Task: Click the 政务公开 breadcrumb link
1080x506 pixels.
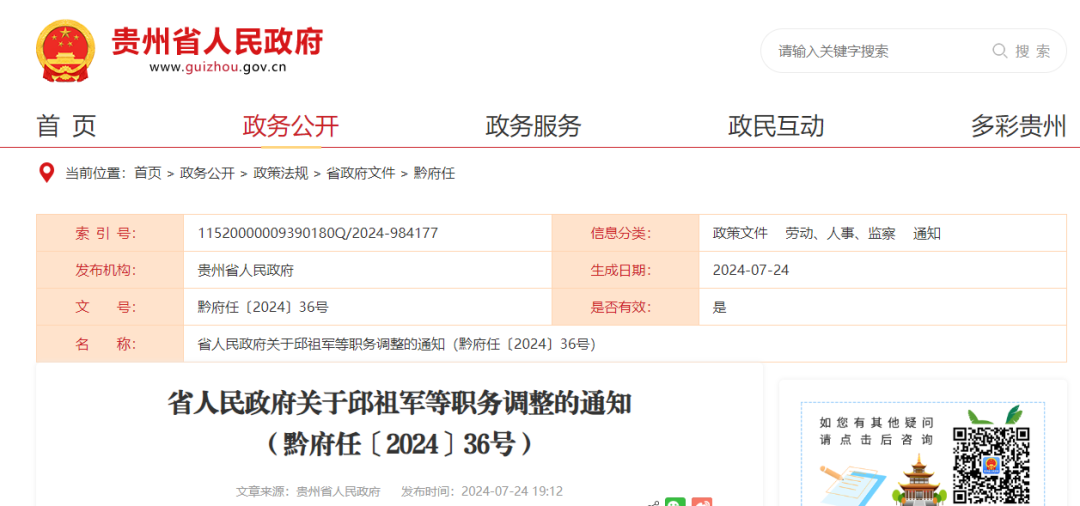Action: point(207,173)
